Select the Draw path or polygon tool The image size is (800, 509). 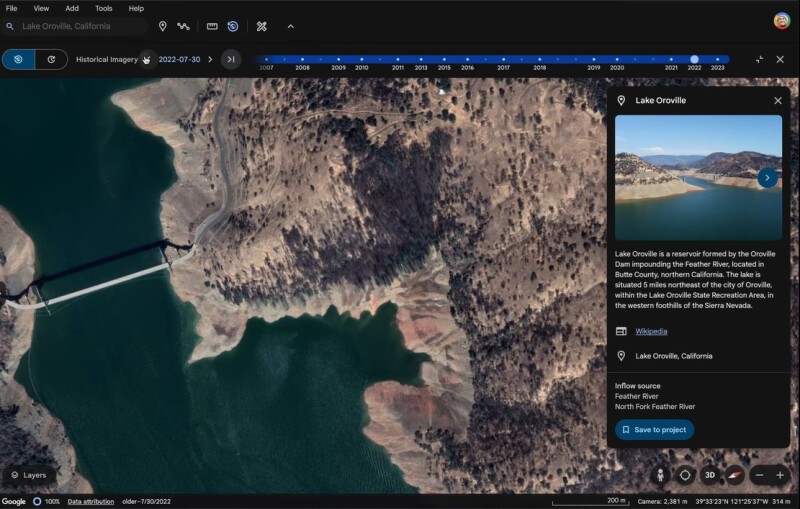(x=184, y=26)
